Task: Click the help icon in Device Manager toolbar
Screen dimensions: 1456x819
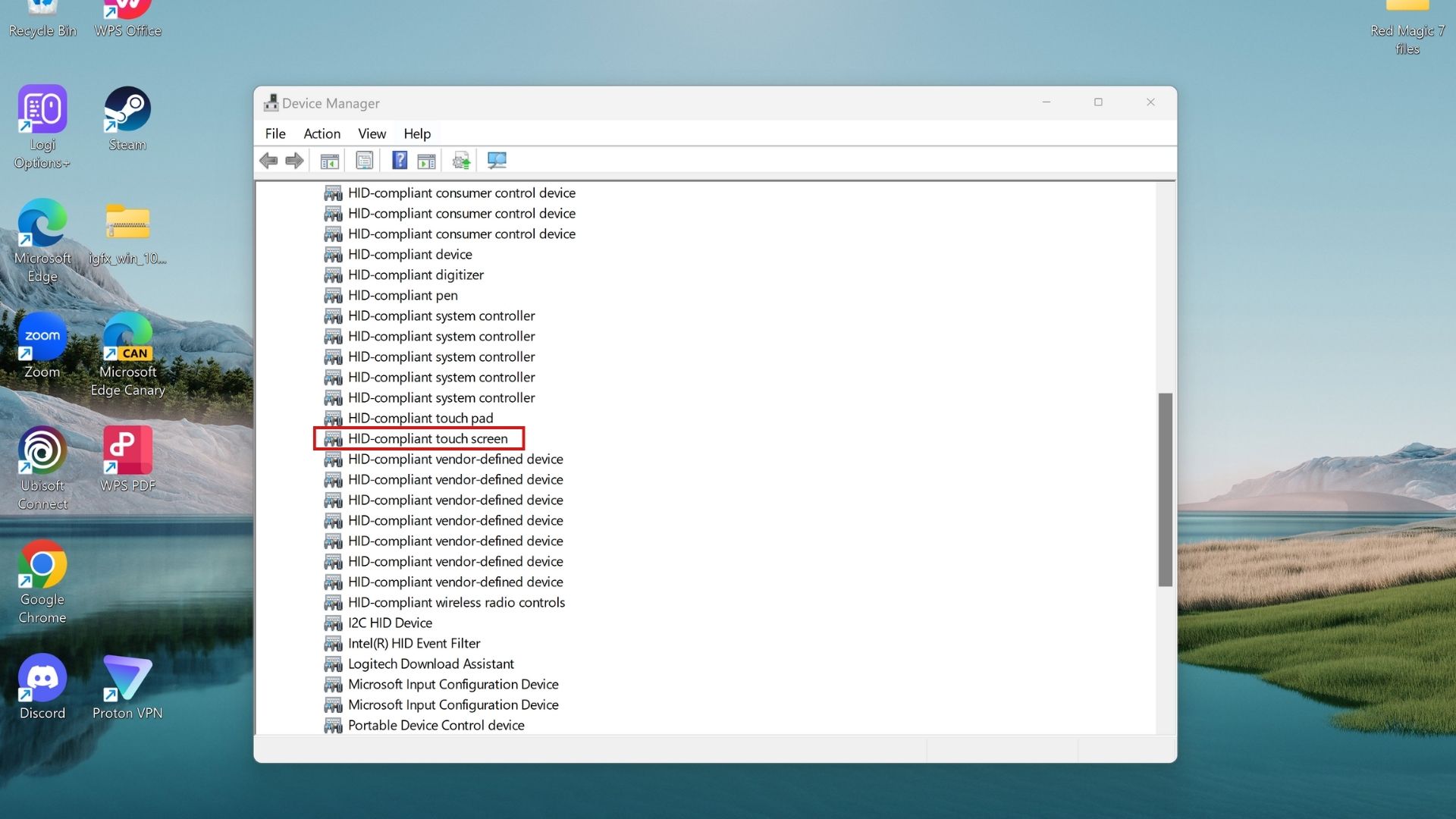Action: [x=397, y=161]
